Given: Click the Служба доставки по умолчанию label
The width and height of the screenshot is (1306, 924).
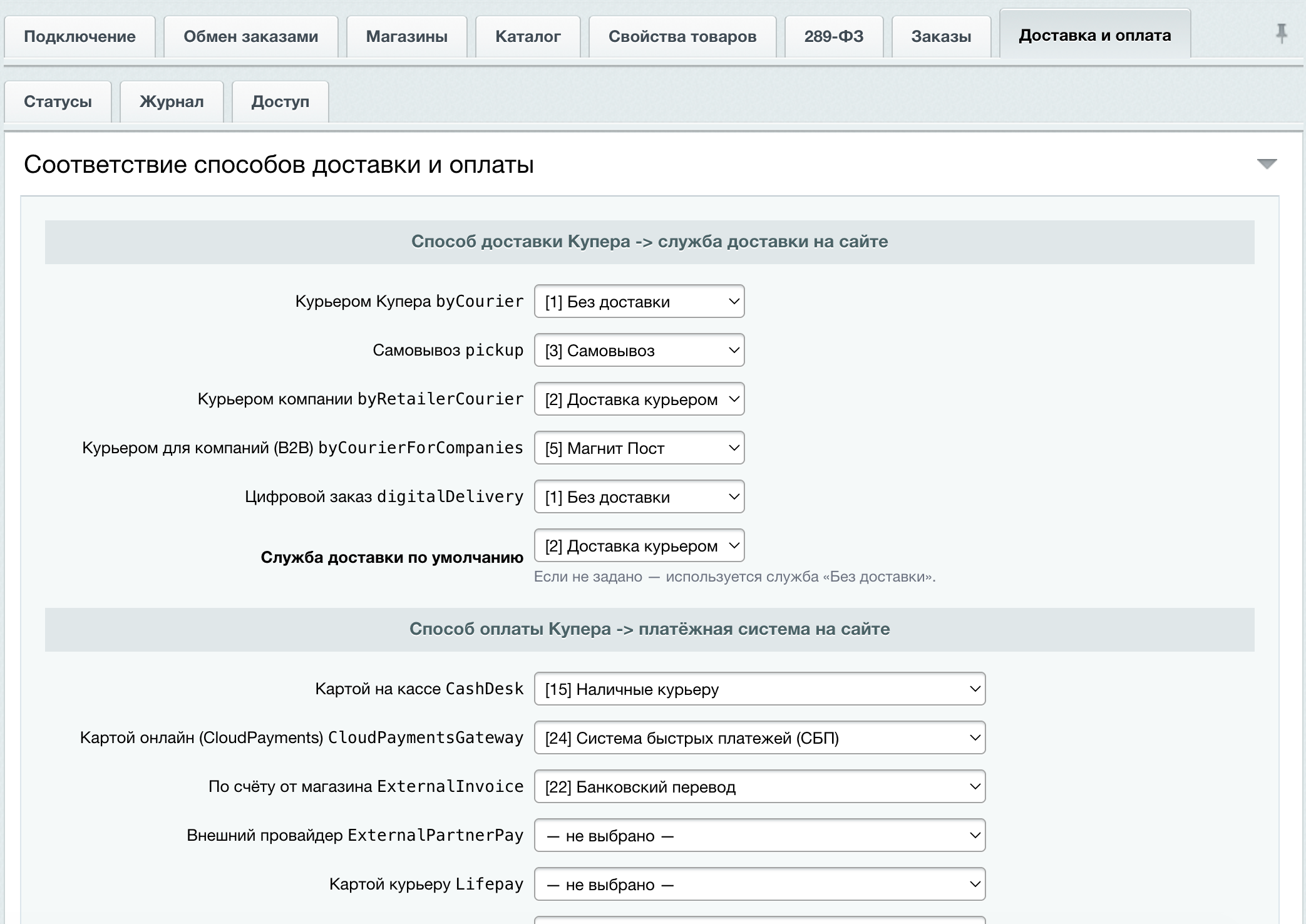Looking at the screenshot, I should [392, 557].
